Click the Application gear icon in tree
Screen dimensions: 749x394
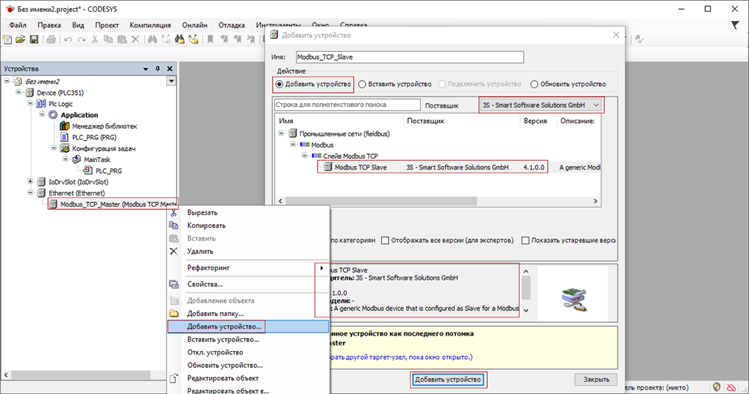[x=53, y=115]
